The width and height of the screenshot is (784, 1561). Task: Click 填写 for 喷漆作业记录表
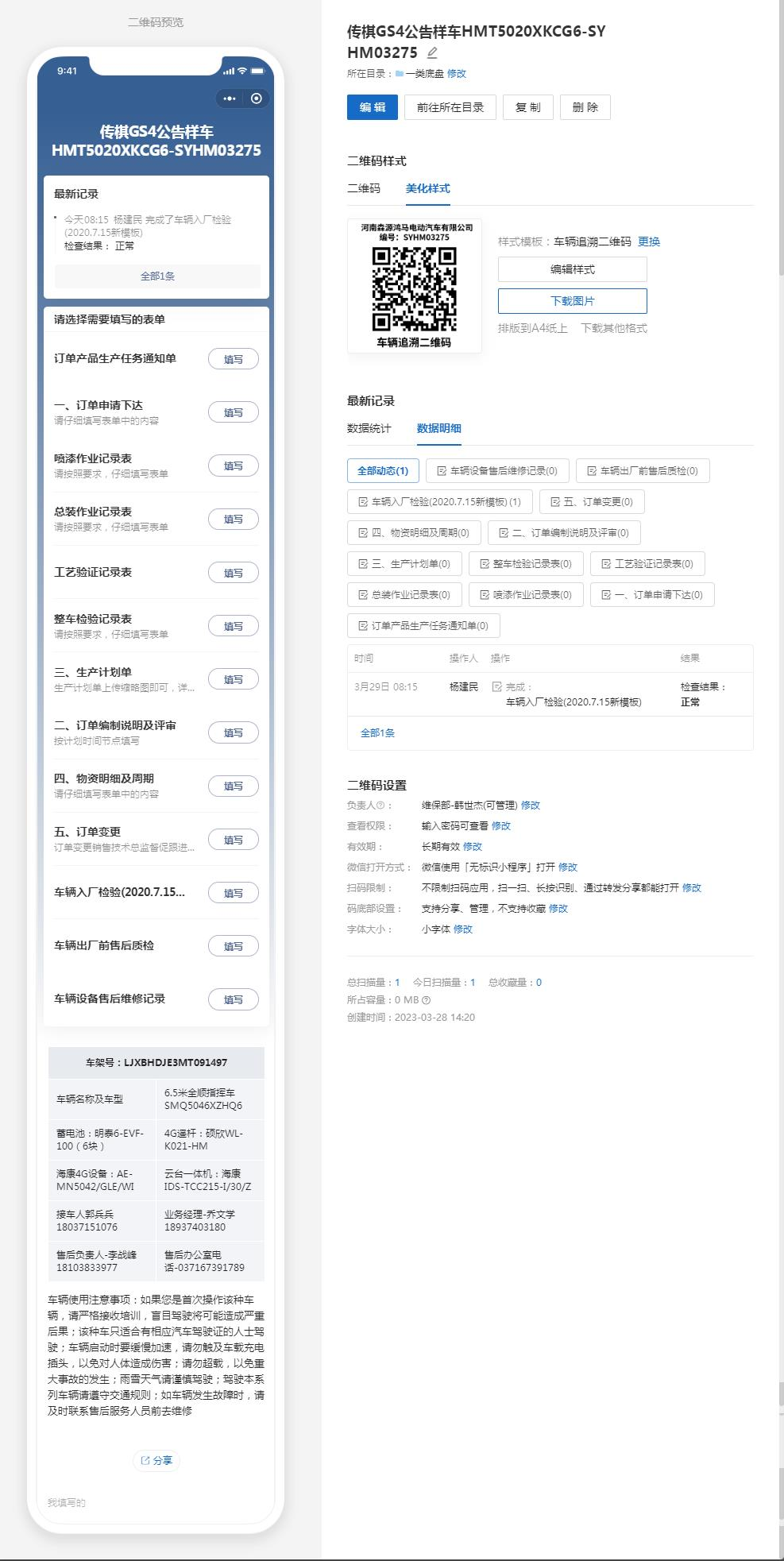click(234, 466)
